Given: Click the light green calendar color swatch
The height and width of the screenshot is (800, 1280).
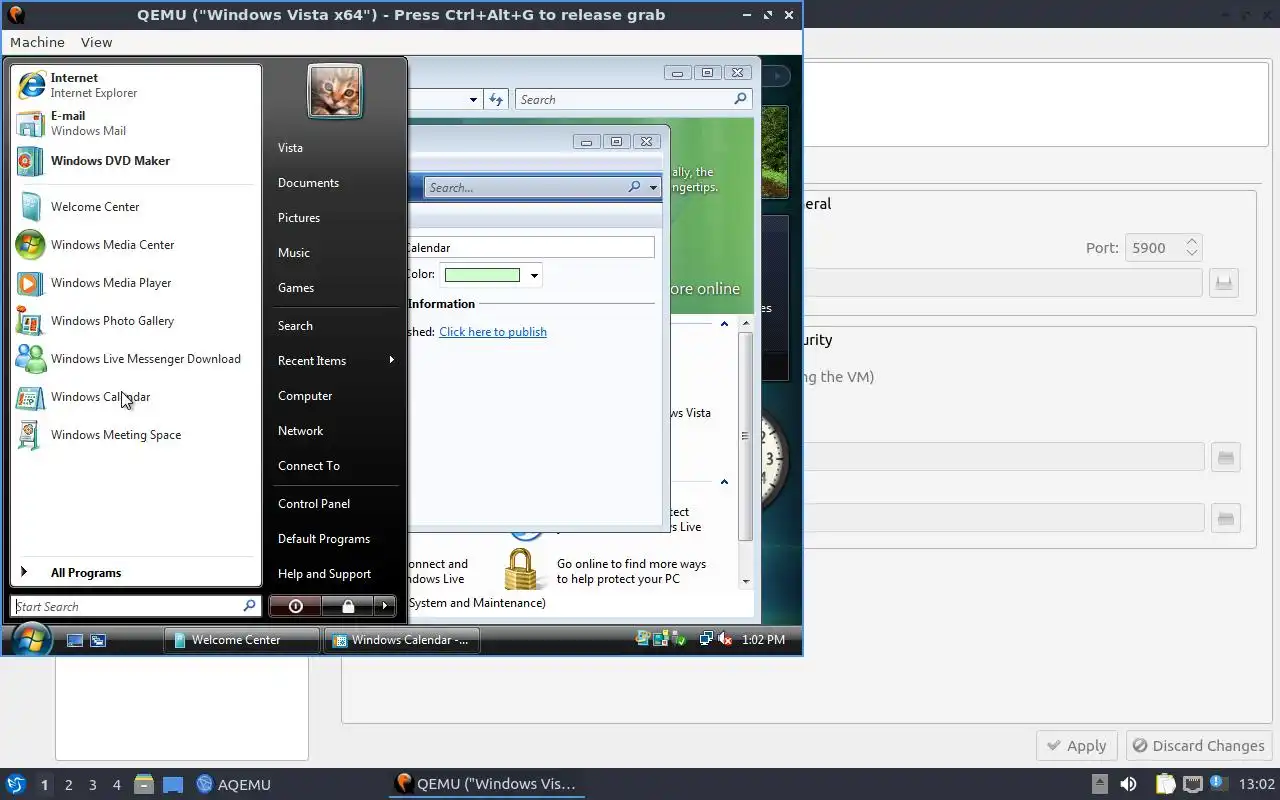Looking at the screenshot, I should [482, 275].
